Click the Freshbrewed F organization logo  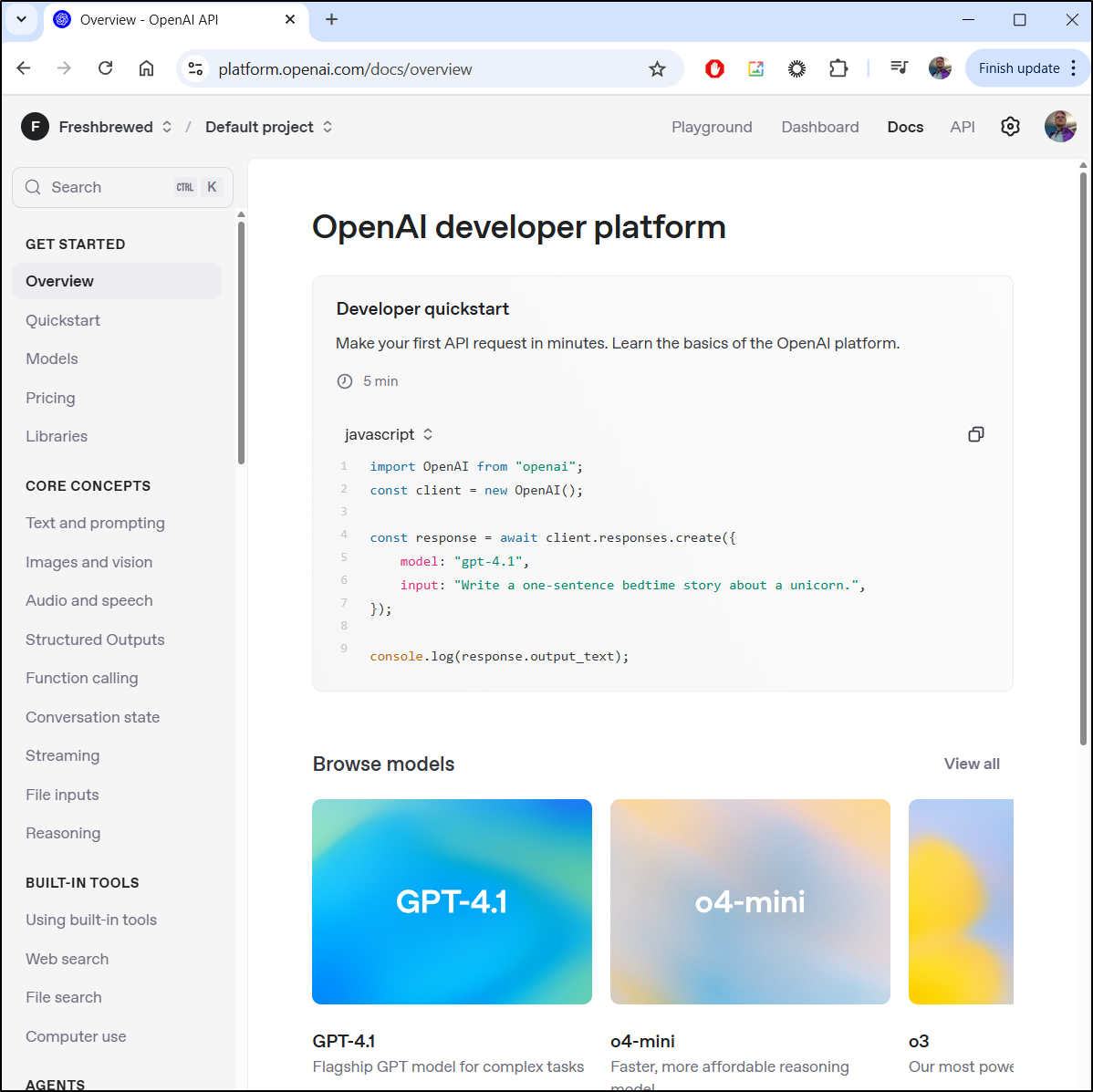pos(35,127)
